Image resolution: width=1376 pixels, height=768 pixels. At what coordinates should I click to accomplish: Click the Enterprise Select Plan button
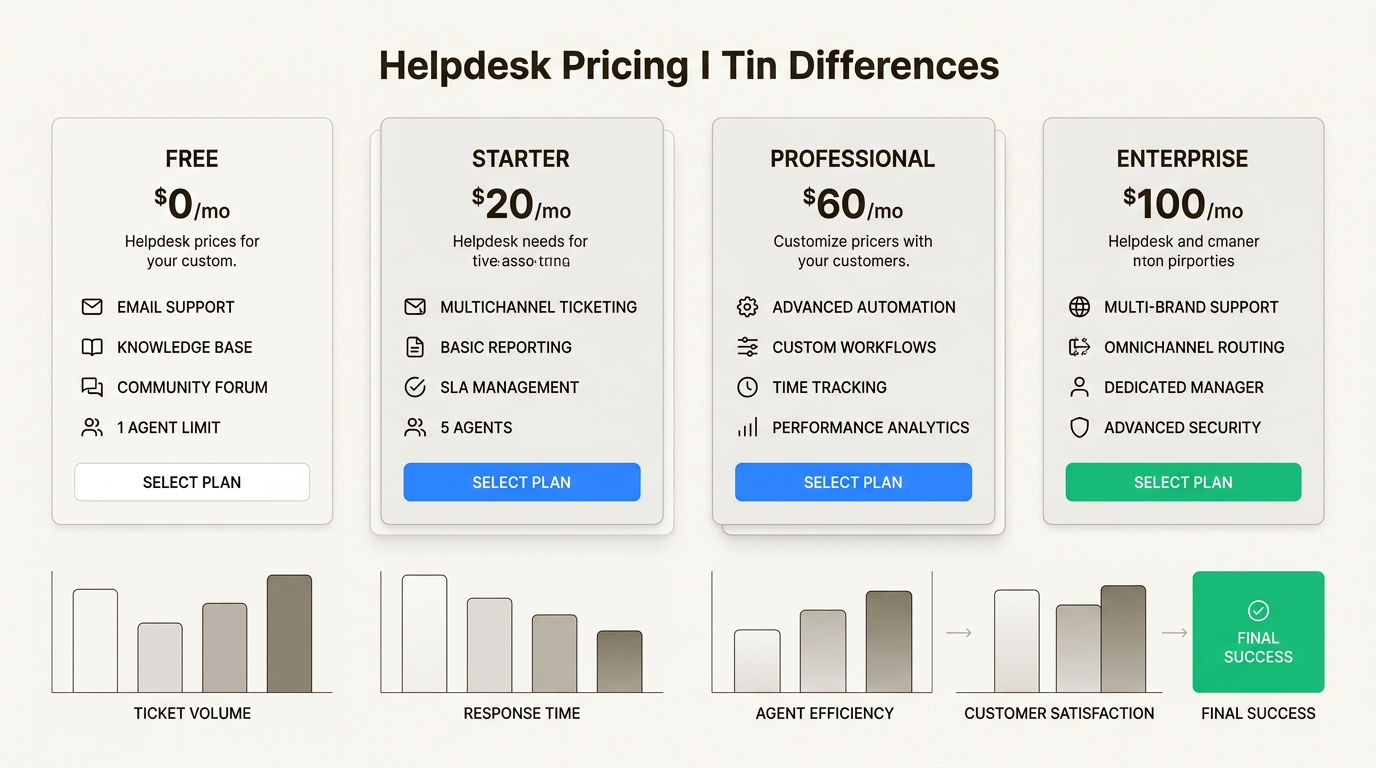[1183, 482]
